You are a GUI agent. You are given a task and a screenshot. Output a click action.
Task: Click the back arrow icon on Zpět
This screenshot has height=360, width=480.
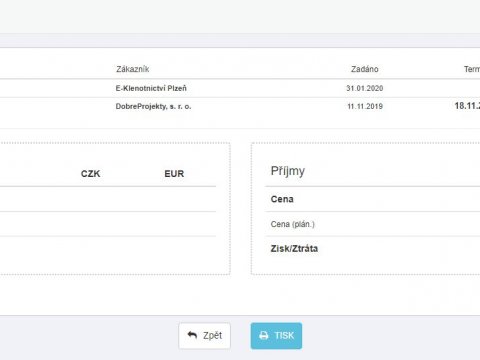click(192, 335)
